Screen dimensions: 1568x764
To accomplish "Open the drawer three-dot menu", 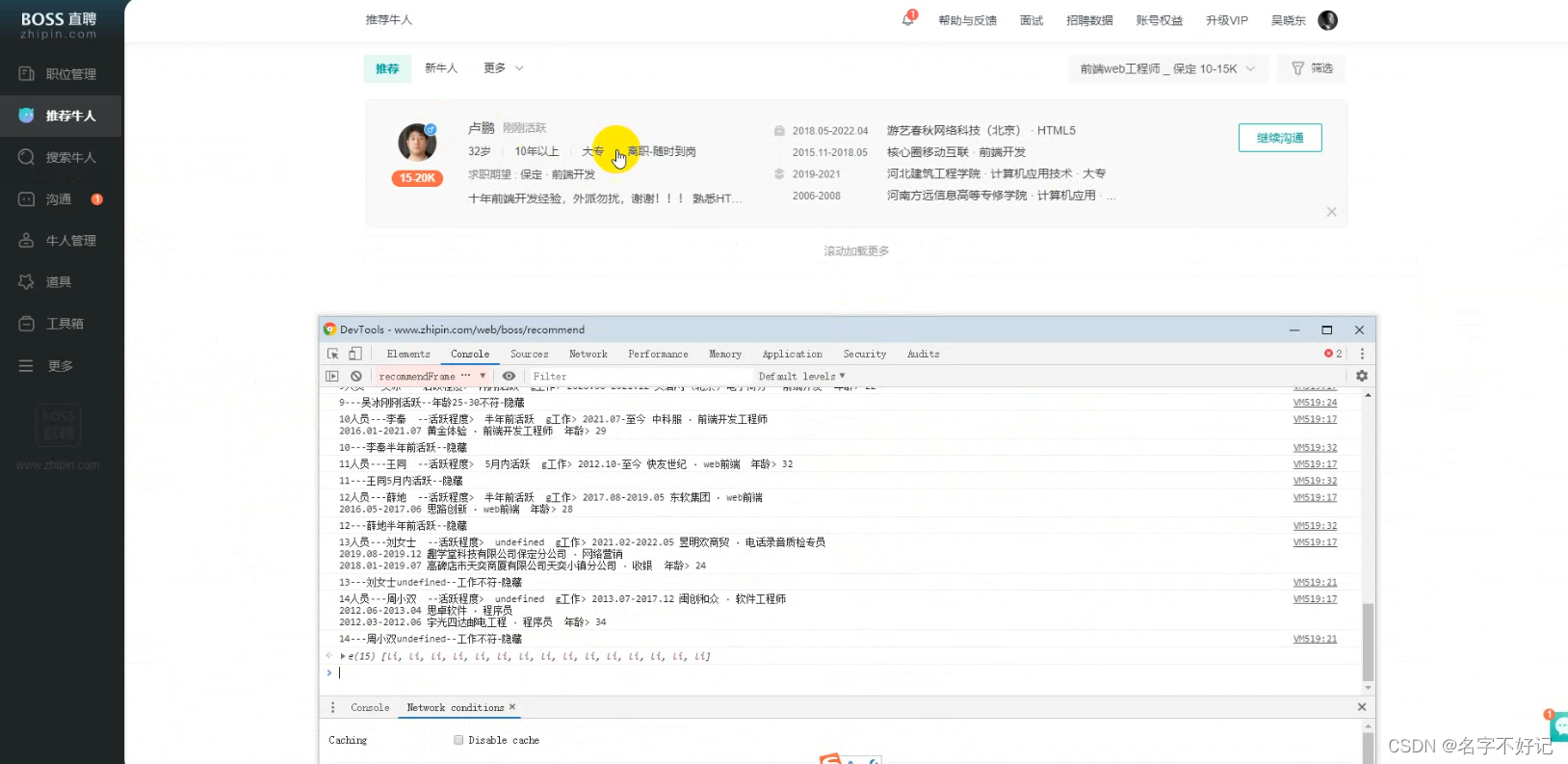I will click(333, 708).
